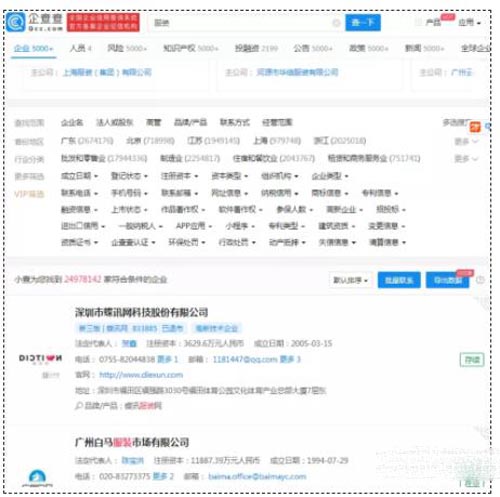Image resolution: width=500 pixels, height=497 pixels.
Task: Click the 广州白马 company logo thumbnail
Action: (x=37, y=478)
